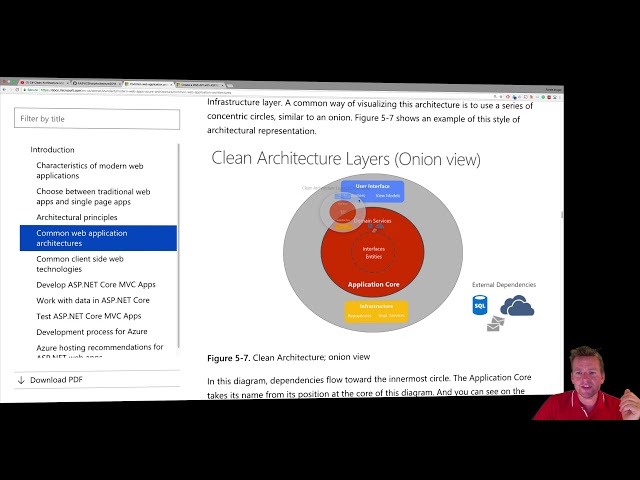The image size is (640, 480).
Task: Click the sidebar table of contents scrollbar
Action: click(178, 245)
